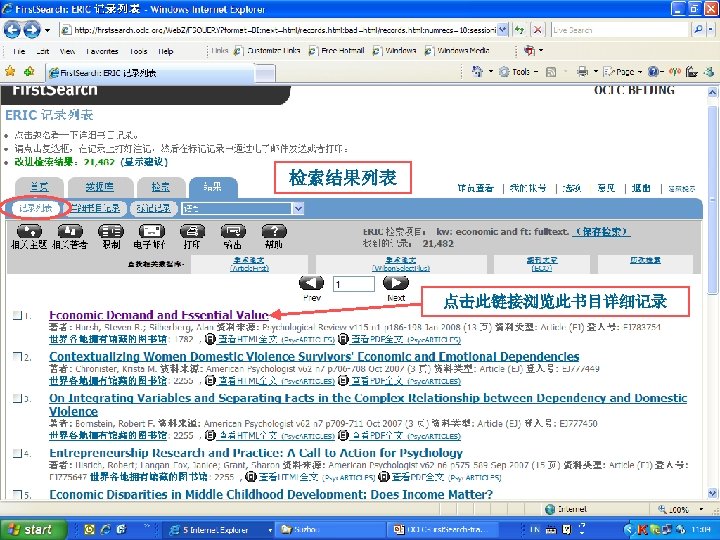Open the Free Hotmail links bar item
720x540 pixels.
click(x=338, y=51)
